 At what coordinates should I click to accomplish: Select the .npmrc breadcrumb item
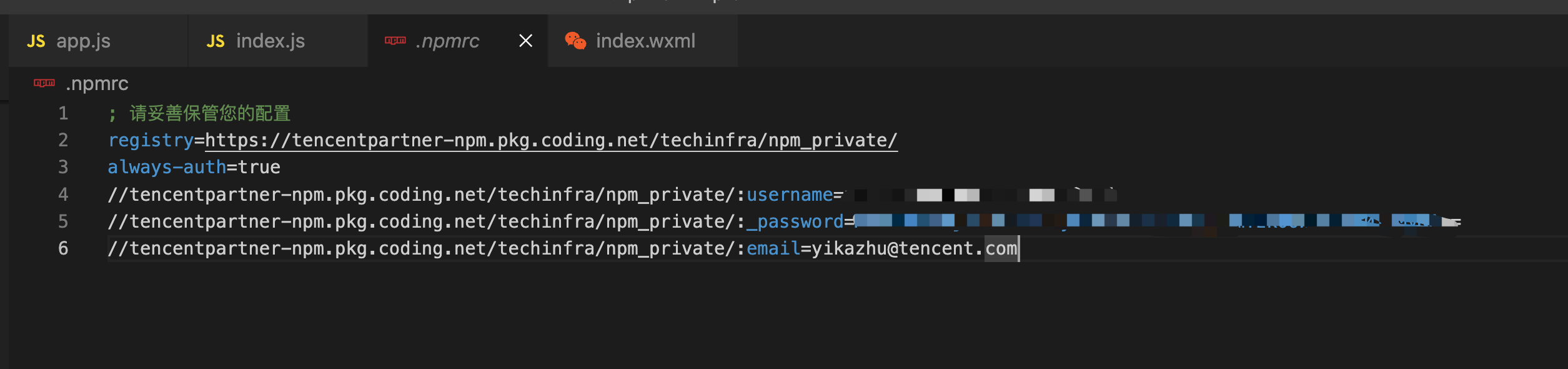tap(97, 84)
